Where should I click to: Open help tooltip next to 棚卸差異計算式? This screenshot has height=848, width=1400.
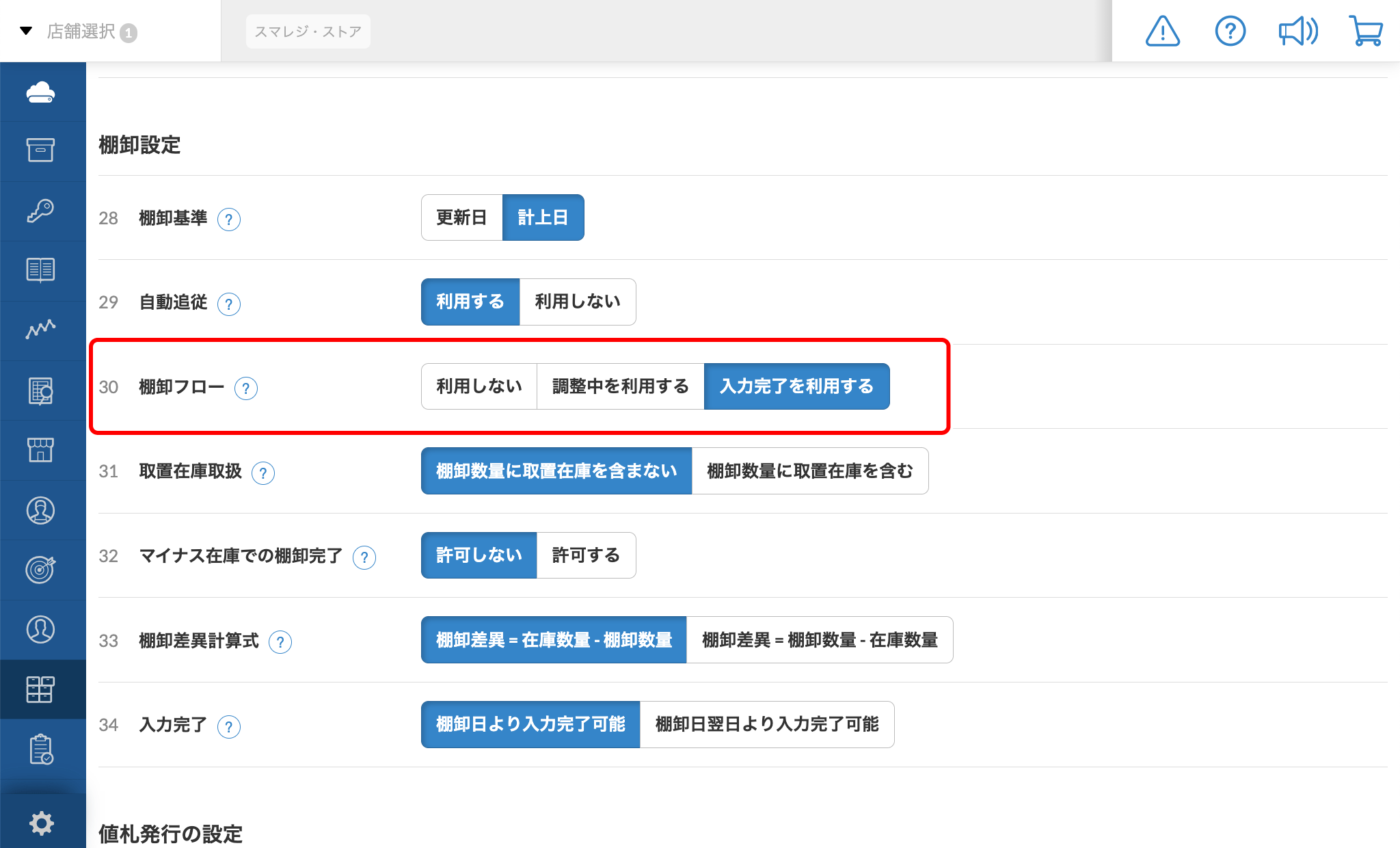[280, 641]
